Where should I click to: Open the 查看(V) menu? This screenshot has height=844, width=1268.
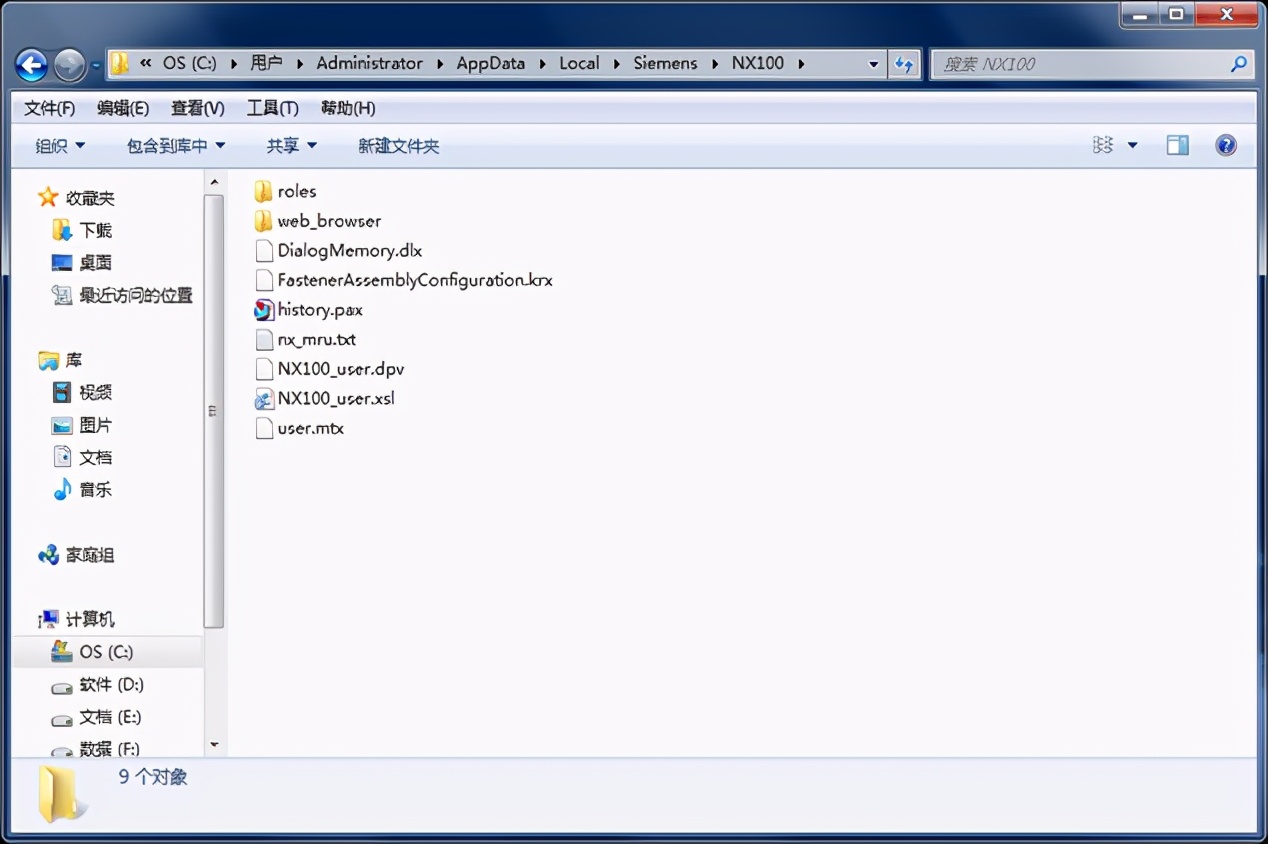pos(198,108)
